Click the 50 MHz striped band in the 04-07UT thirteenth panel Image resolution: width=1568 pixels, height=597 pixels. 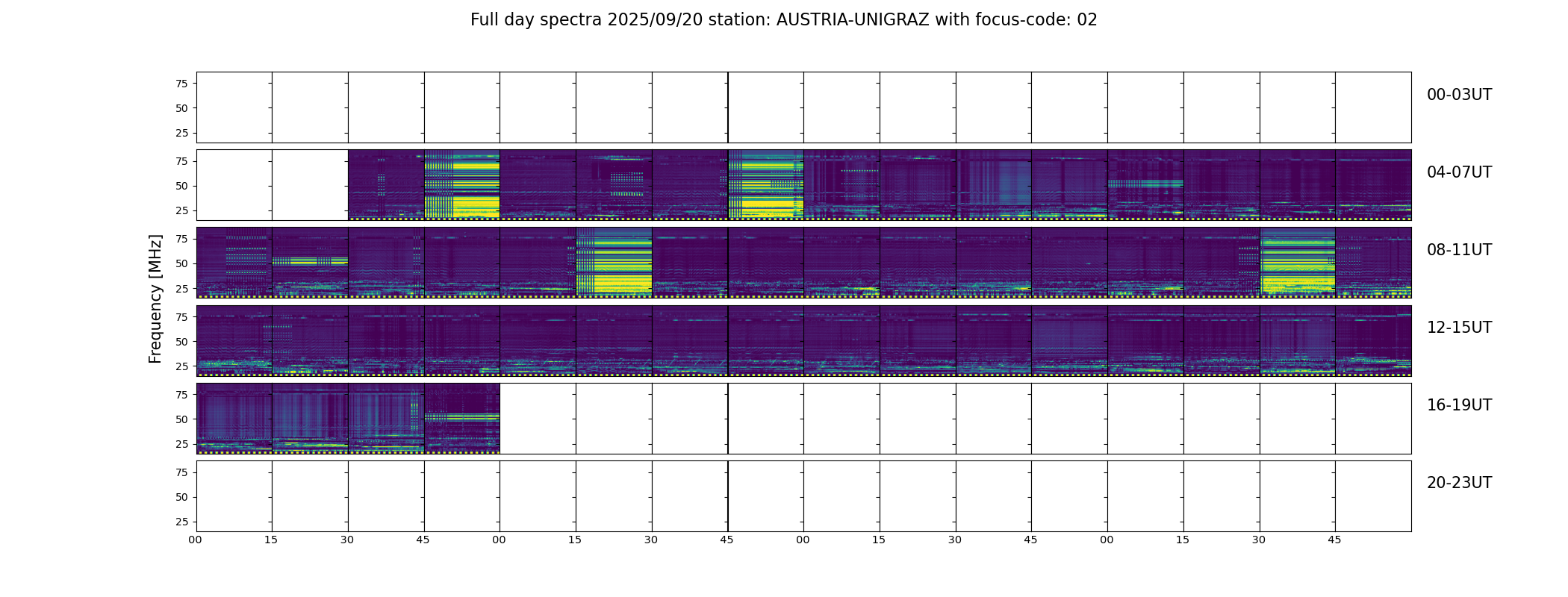click(1145, 183)
